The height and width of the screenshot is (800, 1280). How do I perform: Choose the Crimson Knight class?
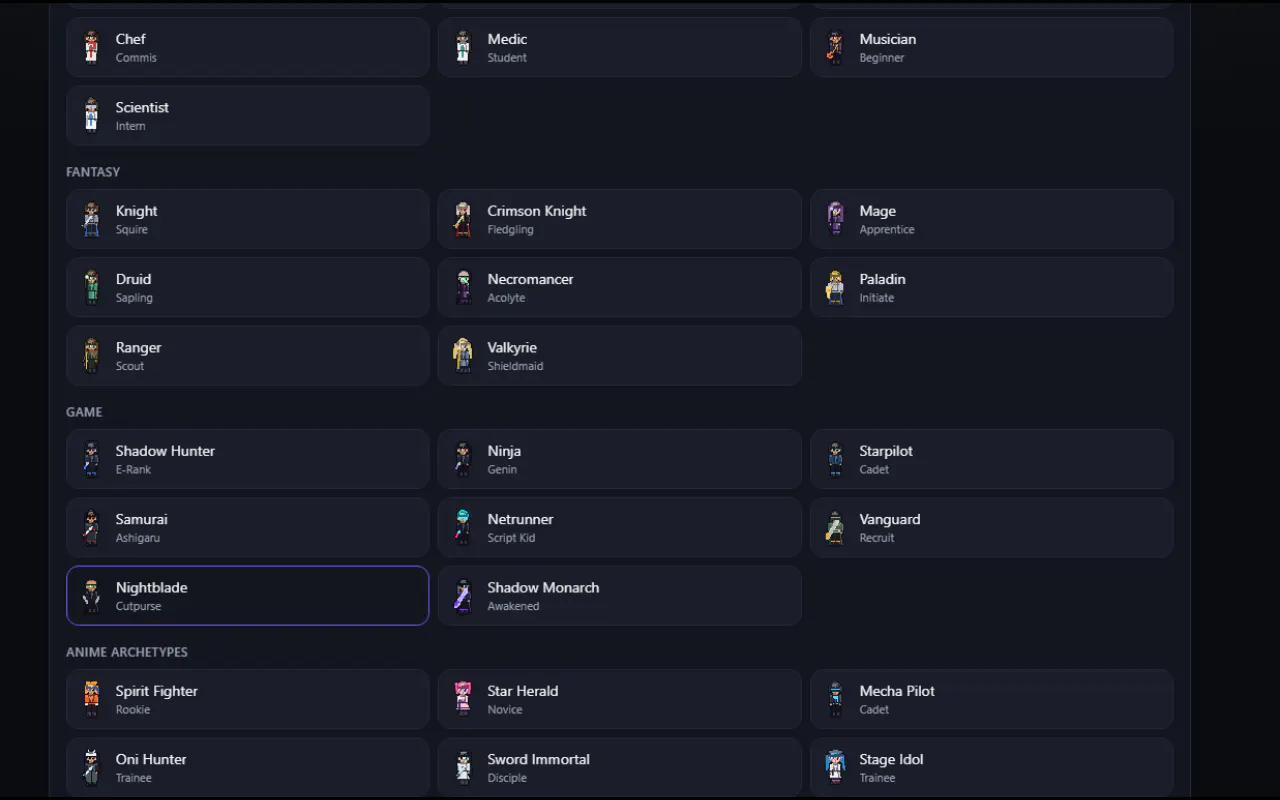click(620, 219)
